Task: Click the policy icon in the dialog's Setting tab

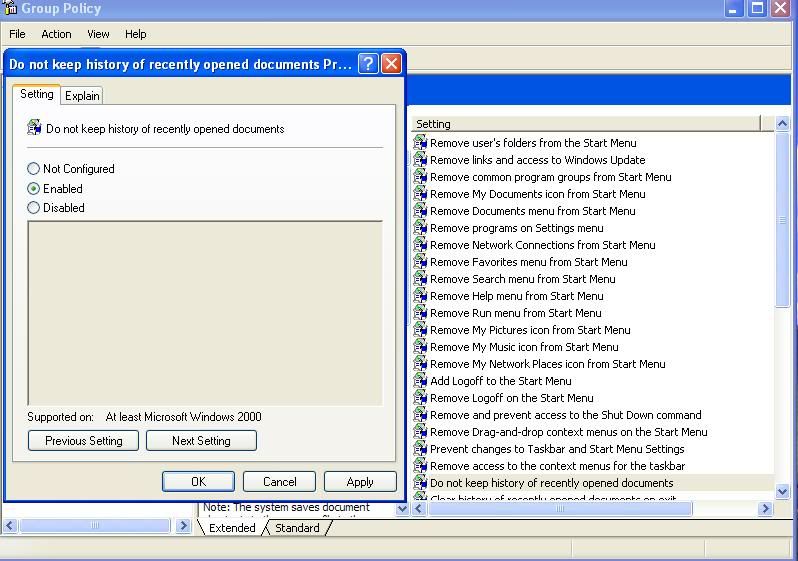Action: 34,127
